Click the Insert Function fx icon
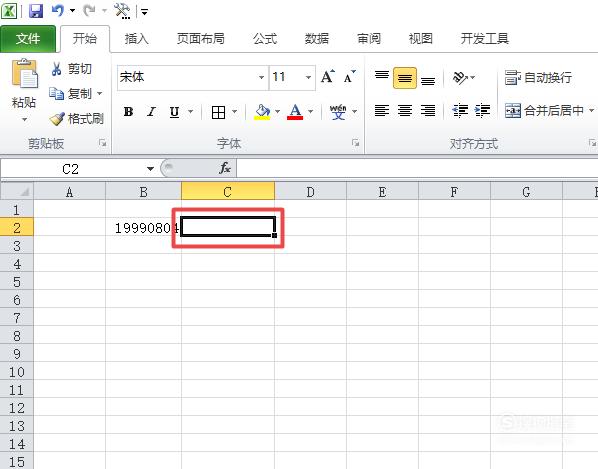Image resolution: width=598 pixels, height=469 pixels. tap(225, 168)
